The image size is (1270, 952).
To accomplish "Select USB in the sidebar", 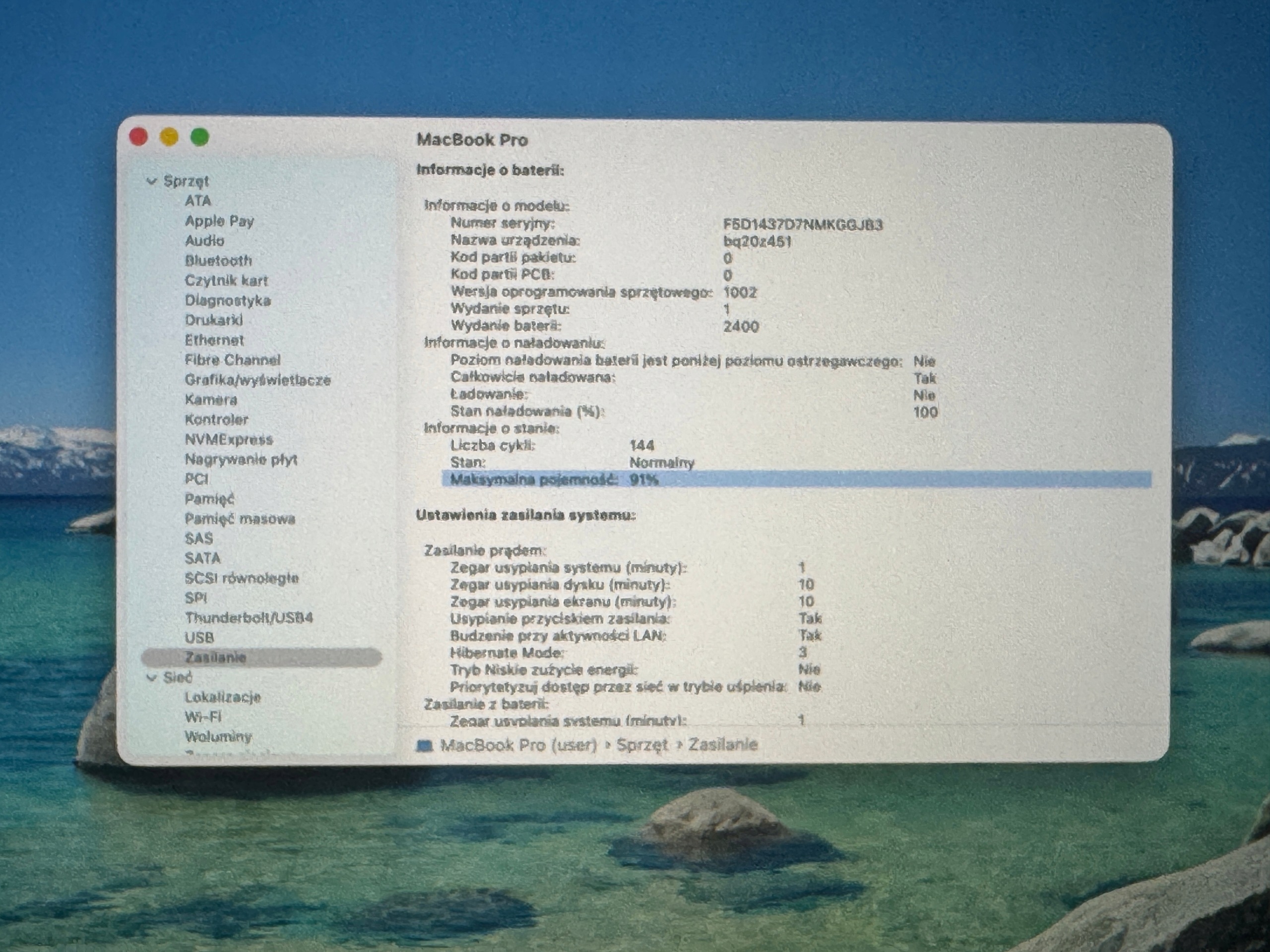I will 199,638.
